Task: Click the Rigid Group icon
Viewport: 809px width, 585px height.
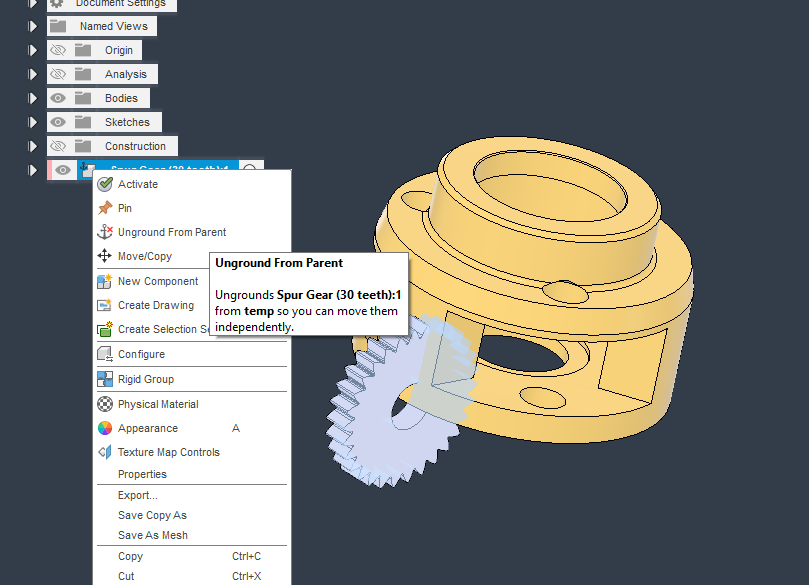Action: click(105, 379)
